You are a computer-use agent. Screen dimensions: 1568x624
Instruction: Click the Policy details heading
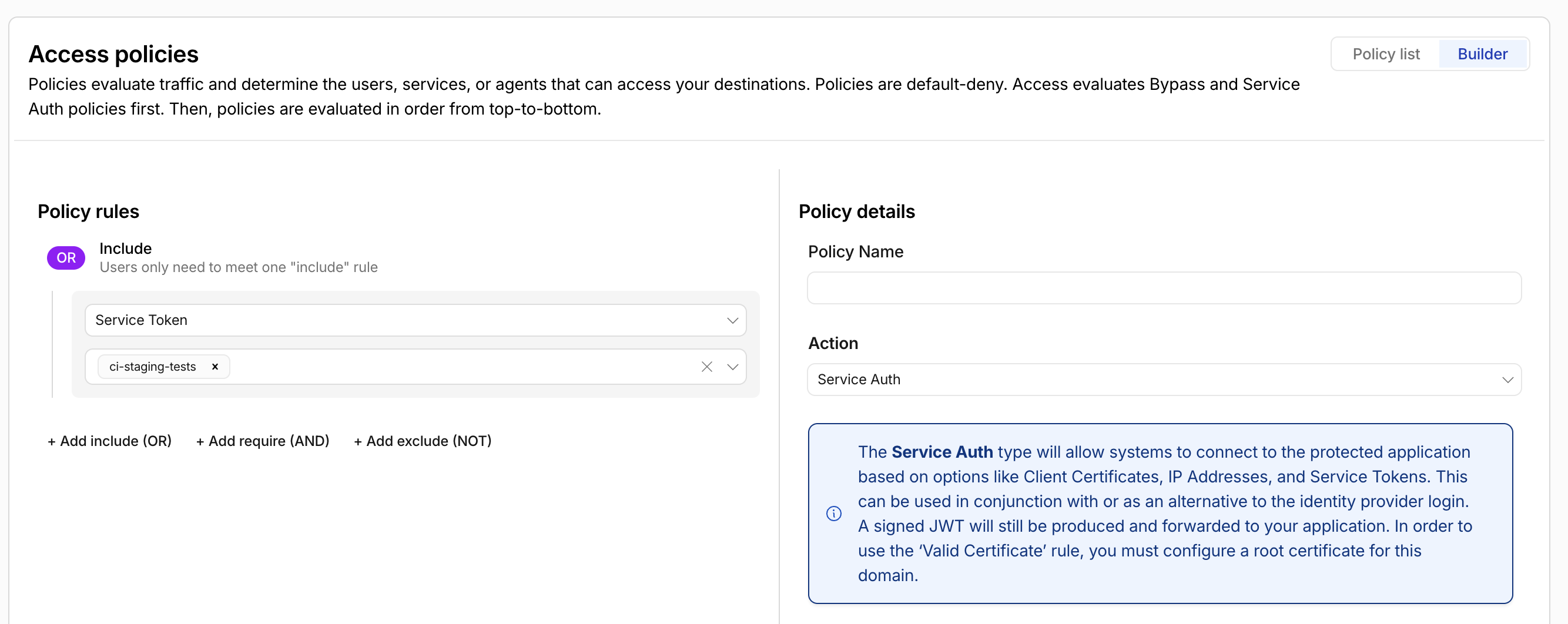coord(856,212)
